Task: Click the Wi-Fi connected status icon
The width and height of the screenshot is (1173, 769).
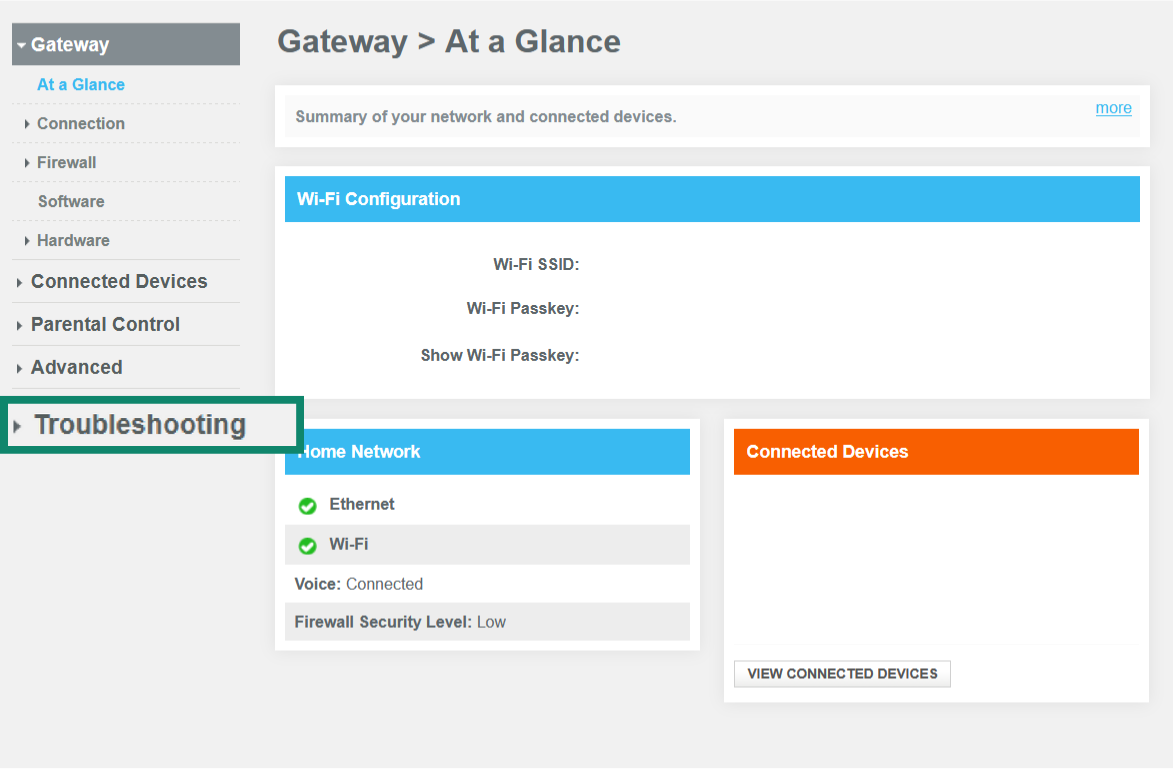Action: pyautogui.click(x=307, y=545)
